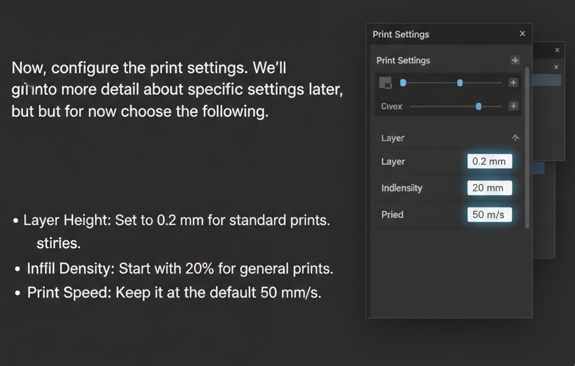Click the Layer section header label
Image resolution: width=575 pixels, height=366 pixels.
click(393, 138)
